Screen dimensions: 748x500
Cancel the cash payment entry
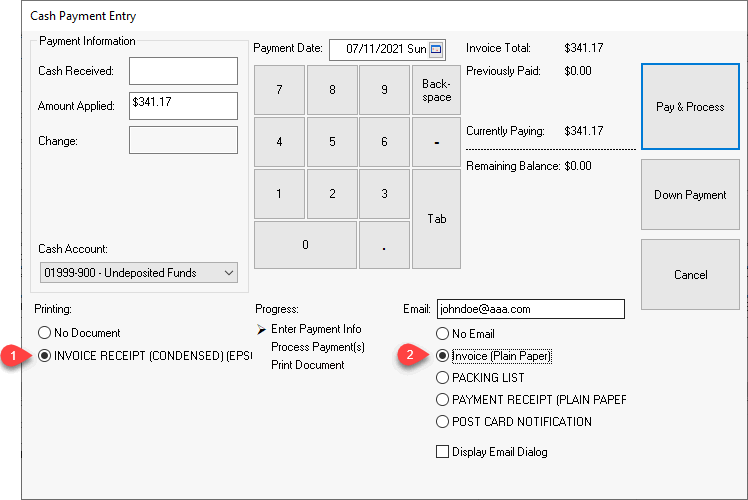(690, 275)
